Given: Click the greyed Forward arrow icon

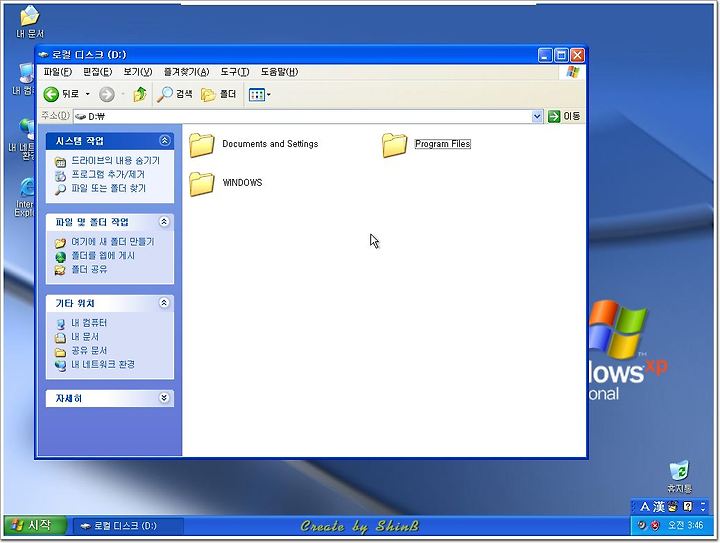Looking at the screenshot, I should [107, 95].
